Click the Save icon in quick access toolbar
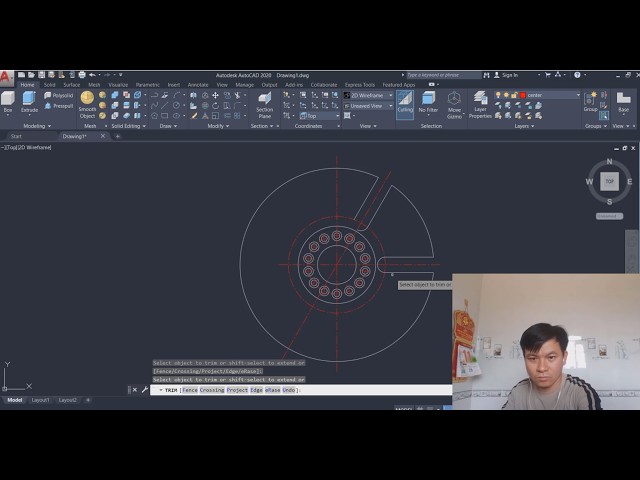The width and height of the screenshot is (640, 480). click(x=42, y=75)
